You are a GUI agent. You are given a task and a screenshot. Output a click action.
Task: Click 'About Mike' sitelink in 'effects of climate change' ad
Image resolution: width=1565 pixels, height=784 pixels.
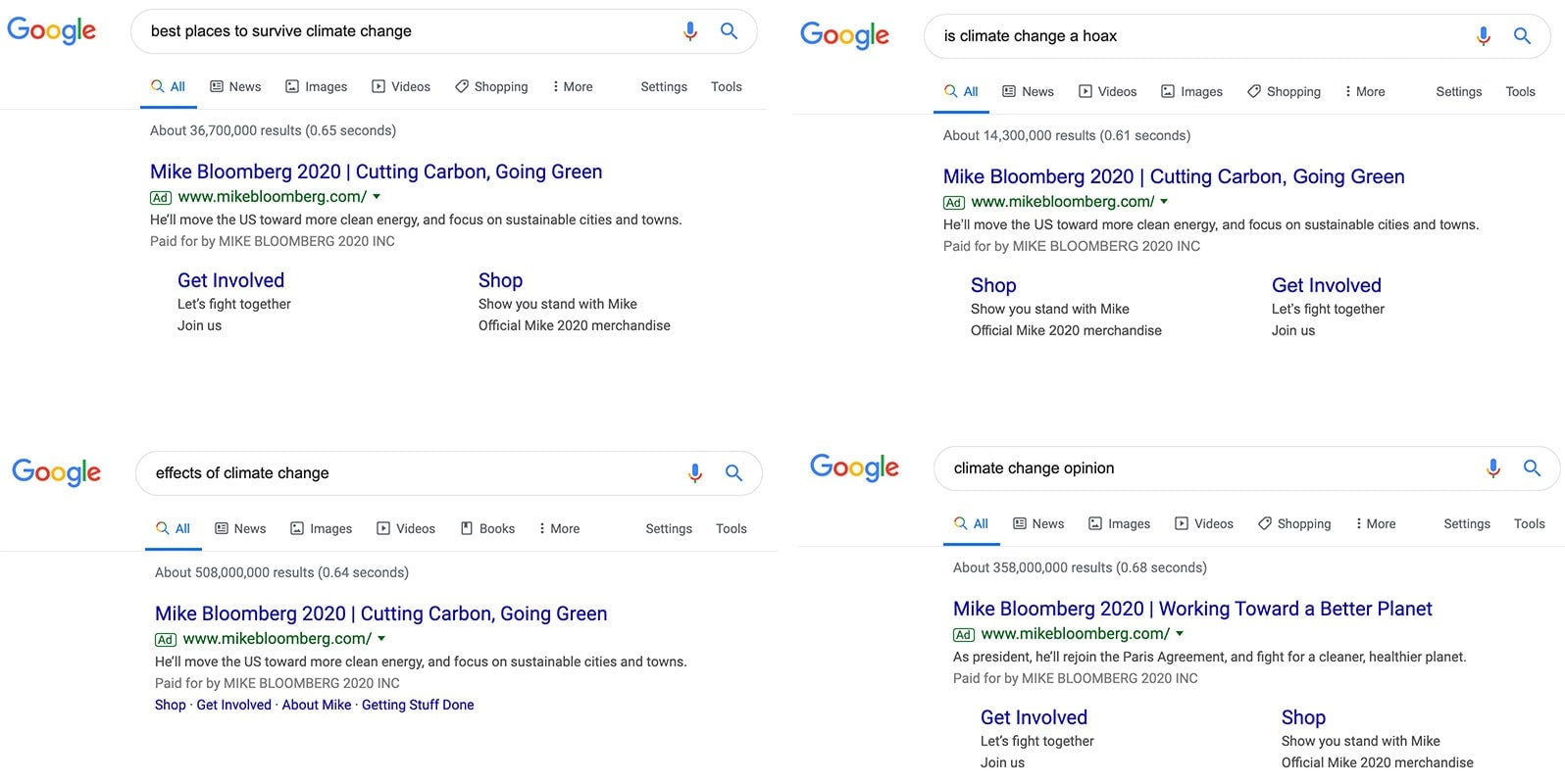click(x=317, y=705)
